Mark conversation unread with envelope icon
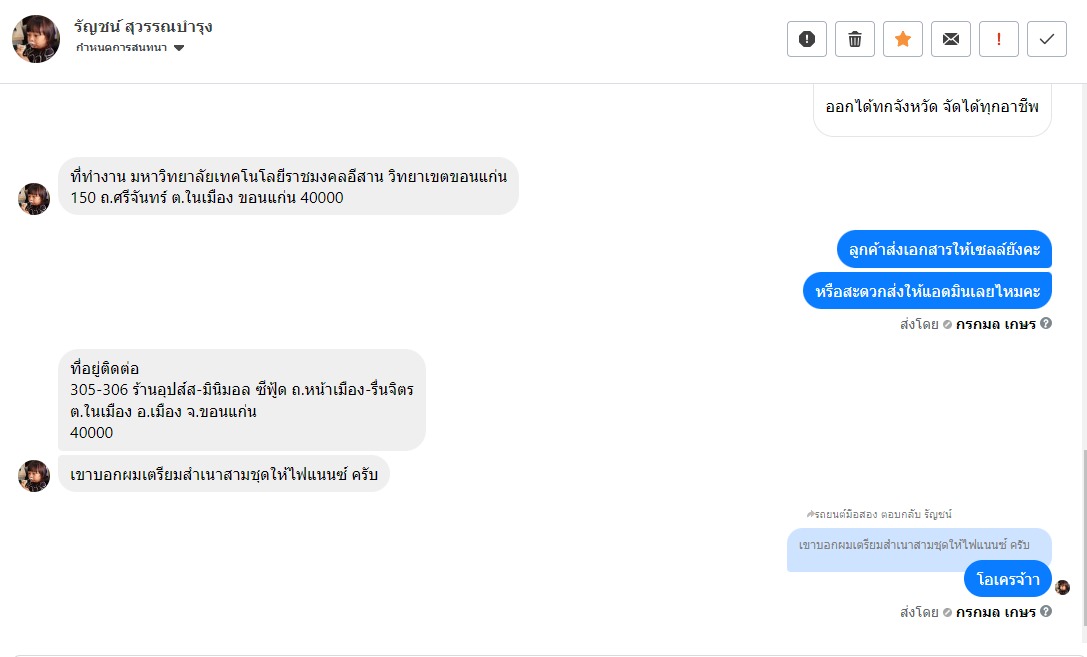The height and width of the screenshot is (657, 1087). pyautogui.click(x=951, y=39)
